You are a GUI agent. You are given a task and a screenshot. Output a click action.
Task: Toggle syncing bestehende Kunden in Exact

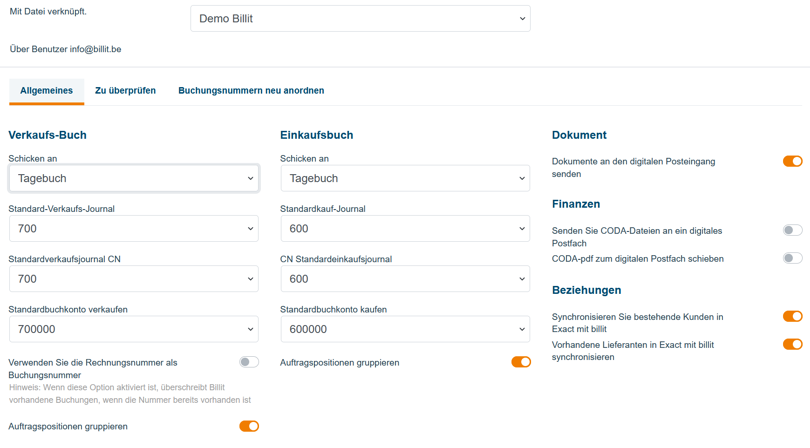792,316
